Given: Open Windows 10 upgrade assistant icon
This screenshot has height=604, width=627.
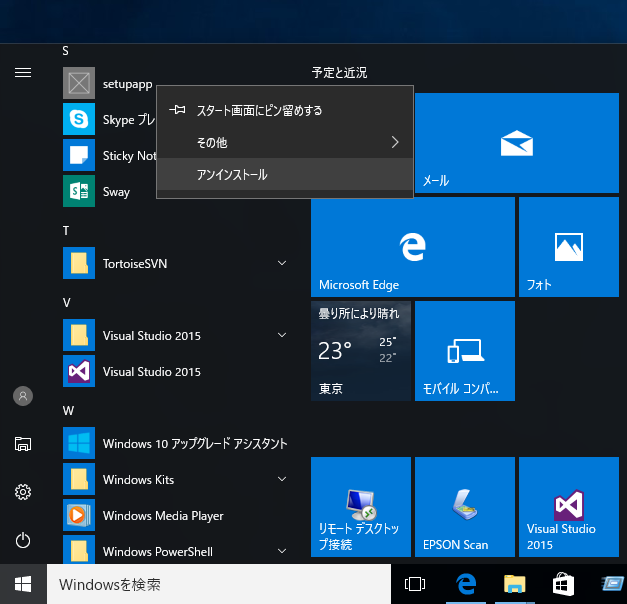Looking at the screenshot, I should point(79,443).
